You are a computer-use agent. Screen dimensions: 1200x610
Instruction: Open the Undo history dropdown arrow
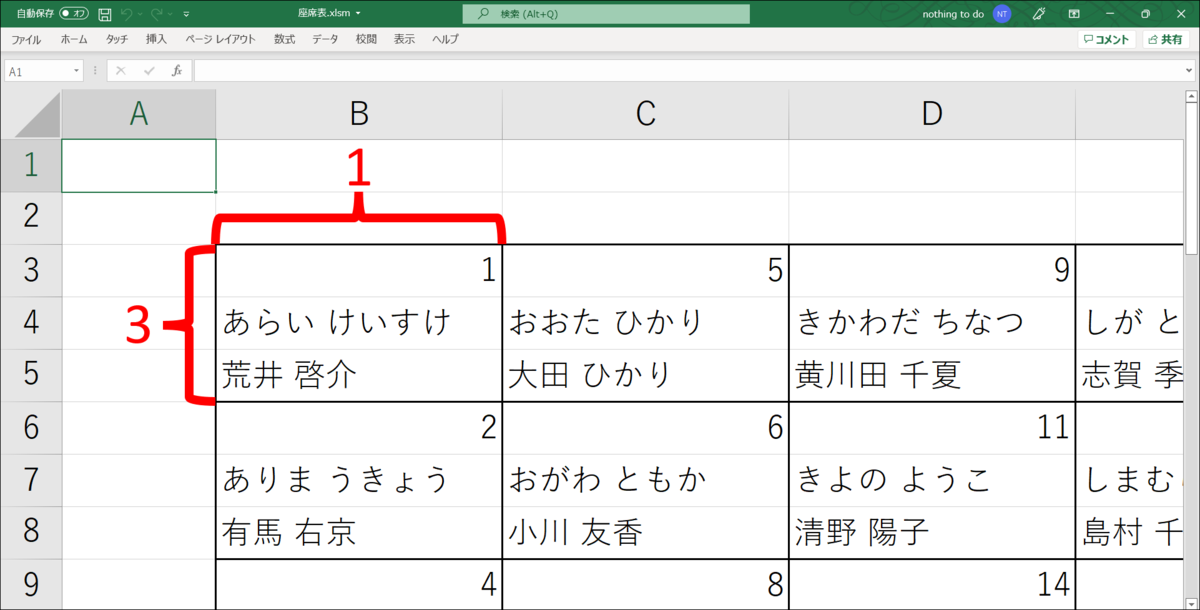point(139,14)
